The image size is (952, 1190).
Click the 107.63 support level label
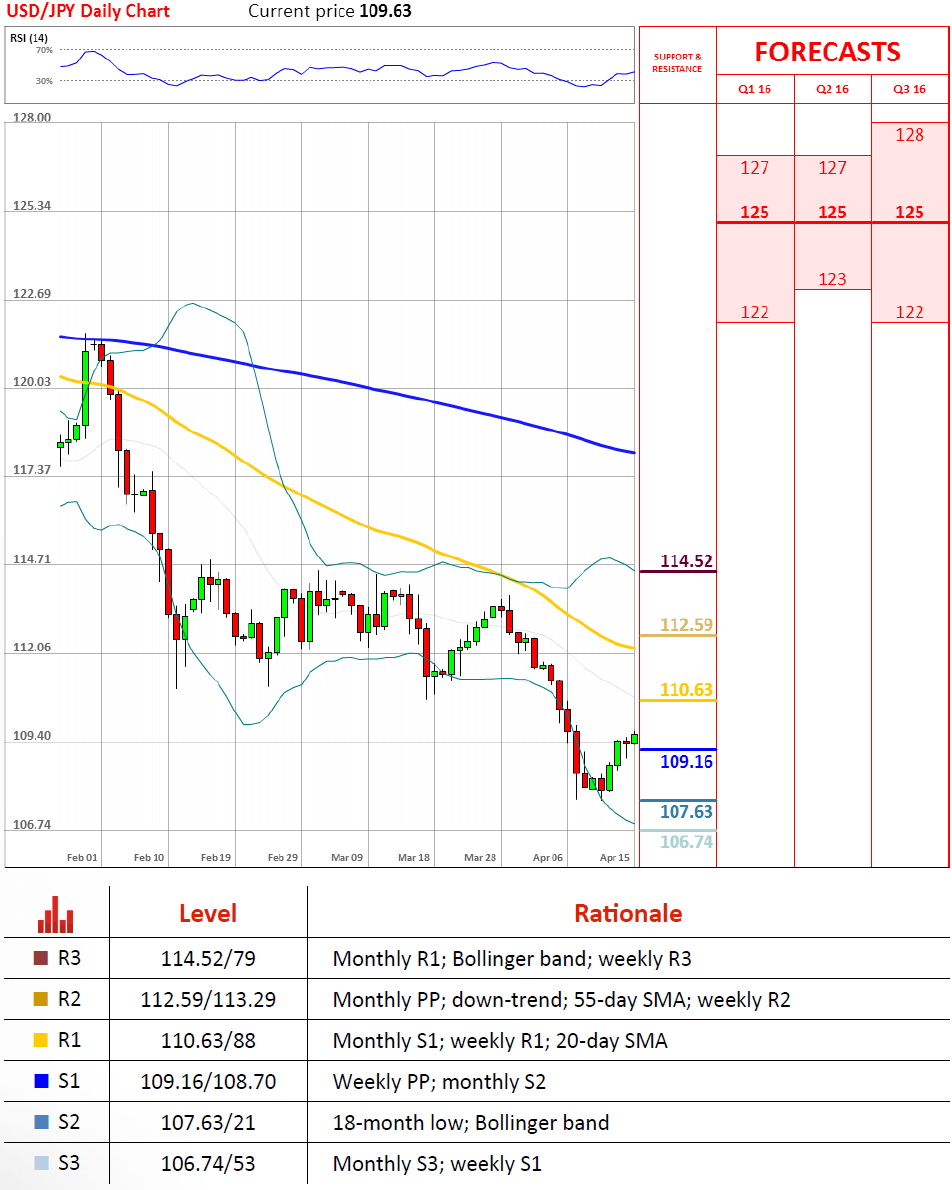point(686,812)
